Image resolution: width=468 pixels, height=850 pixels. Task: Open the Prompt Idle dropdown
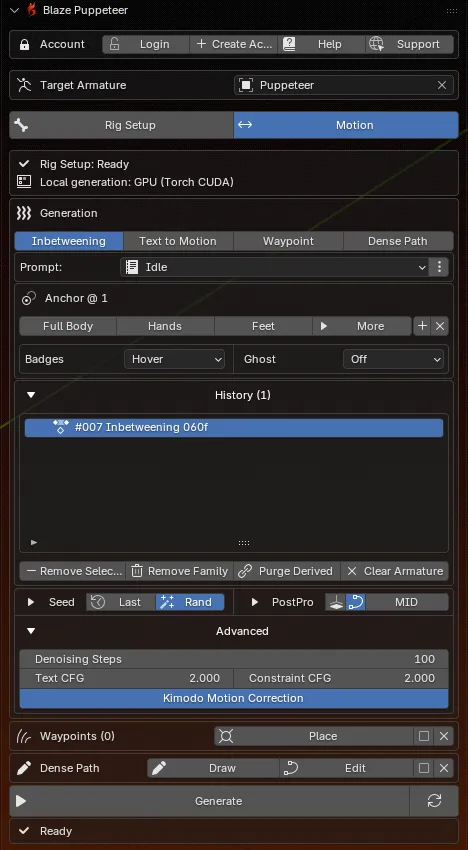pos(274,267)
